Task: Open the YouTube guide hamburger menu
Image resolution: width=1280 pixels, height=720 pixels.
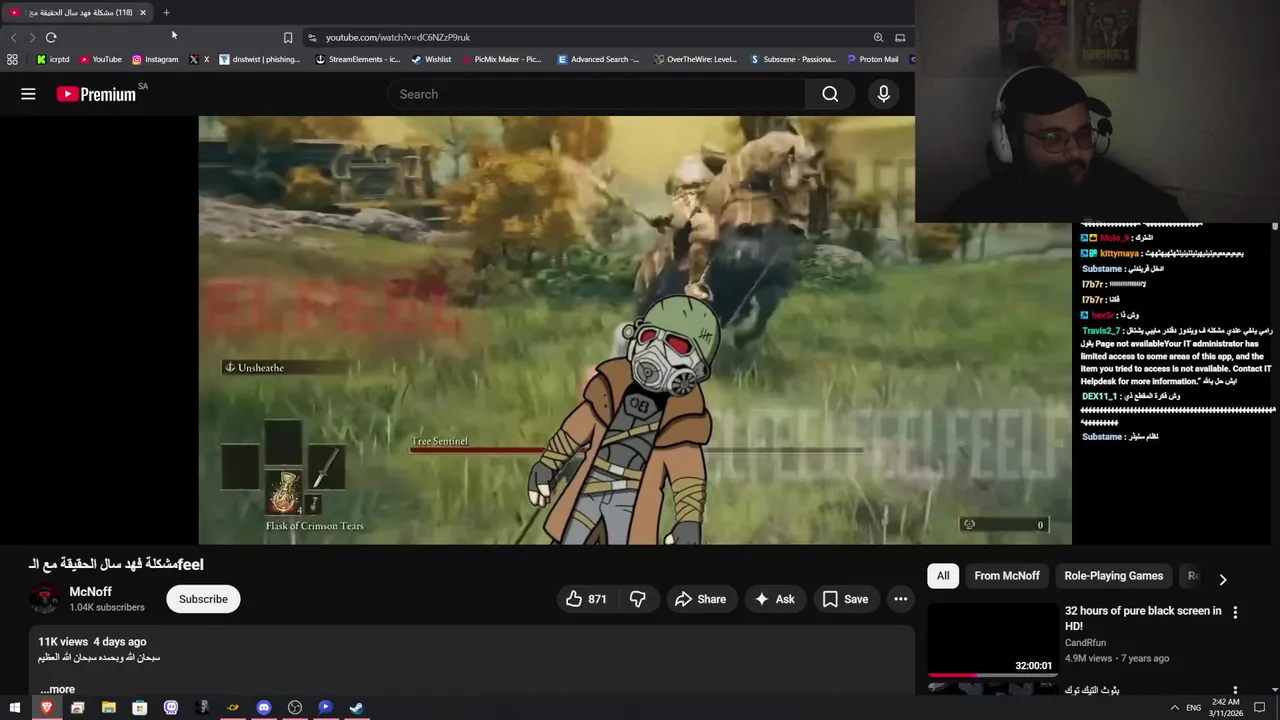Action: coord(28,94)
